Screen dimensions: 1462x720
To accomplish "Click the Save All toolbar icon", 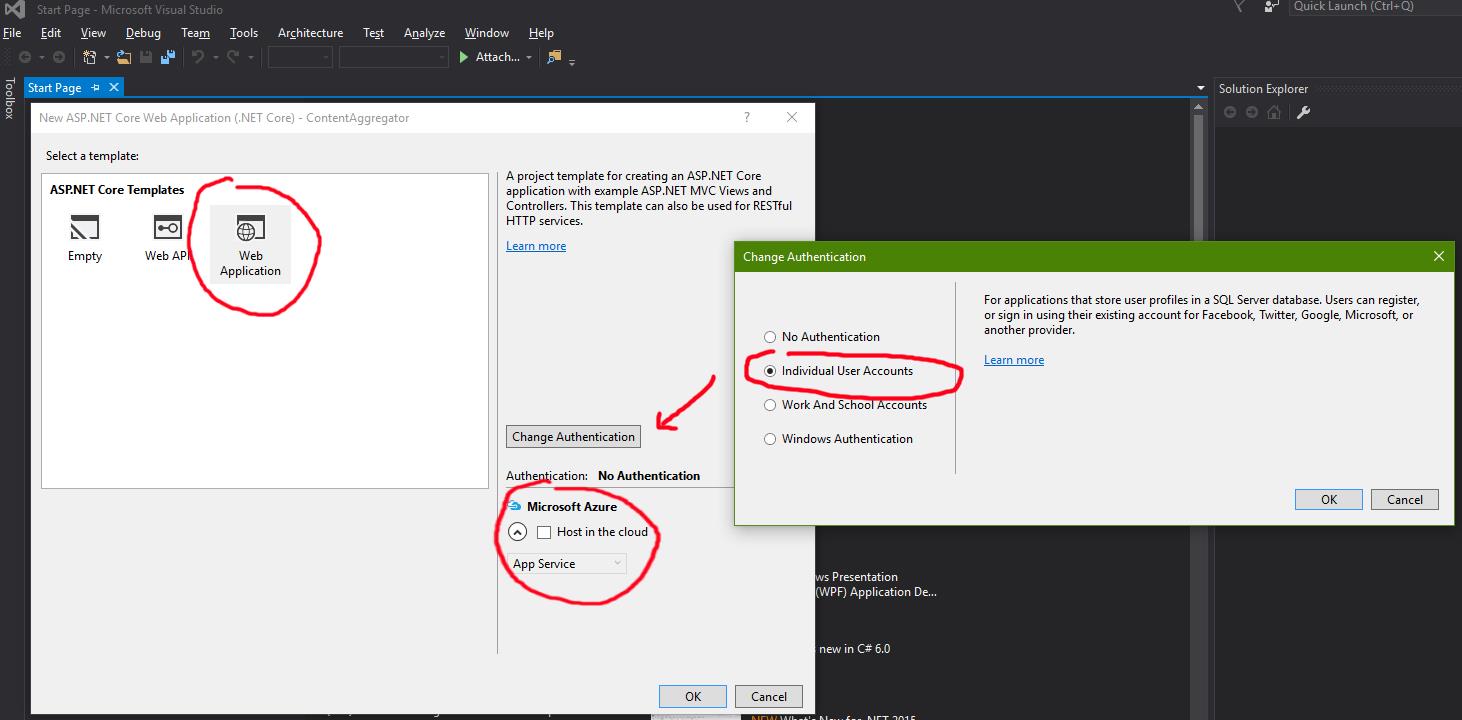I will [169, 57].
